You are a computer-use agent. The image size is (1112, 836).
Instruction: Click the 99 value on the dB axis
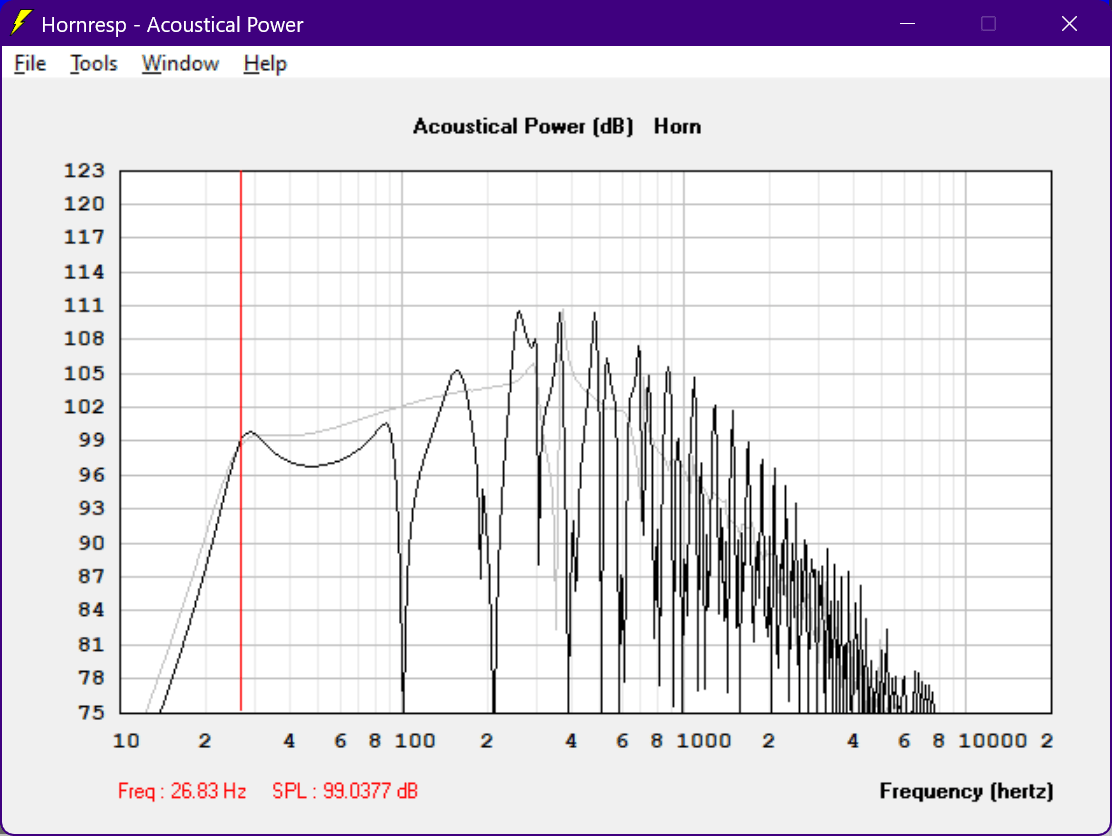[91, 440]
